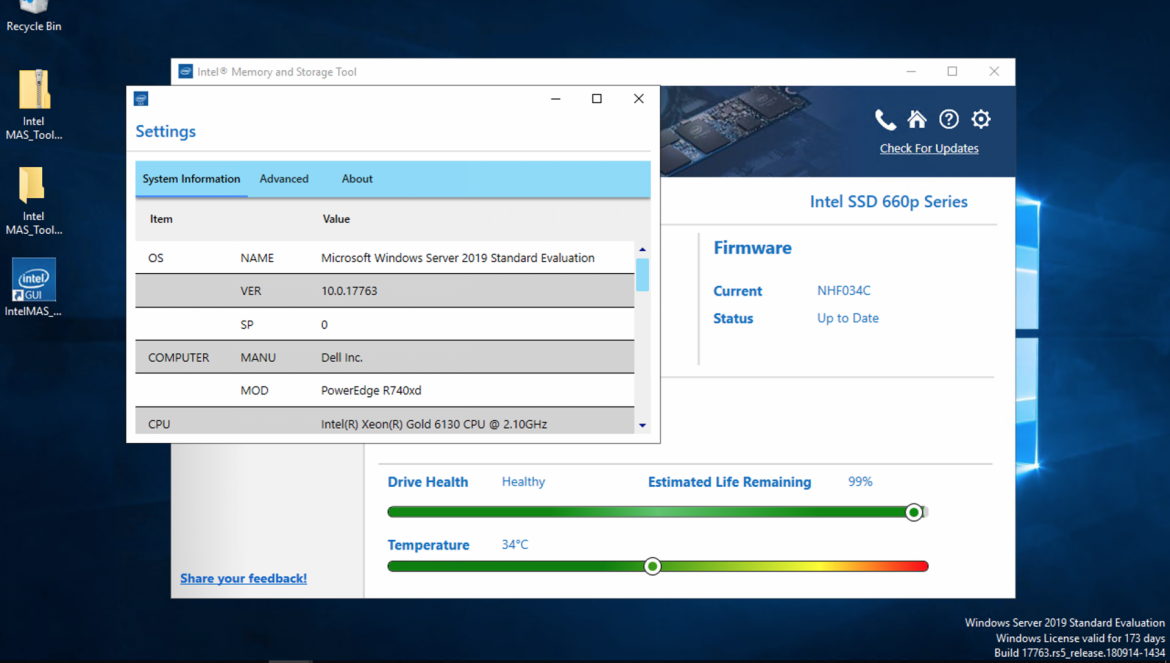
Task: Click the firmware status 'Up to Date'
Action: point(848,318)
